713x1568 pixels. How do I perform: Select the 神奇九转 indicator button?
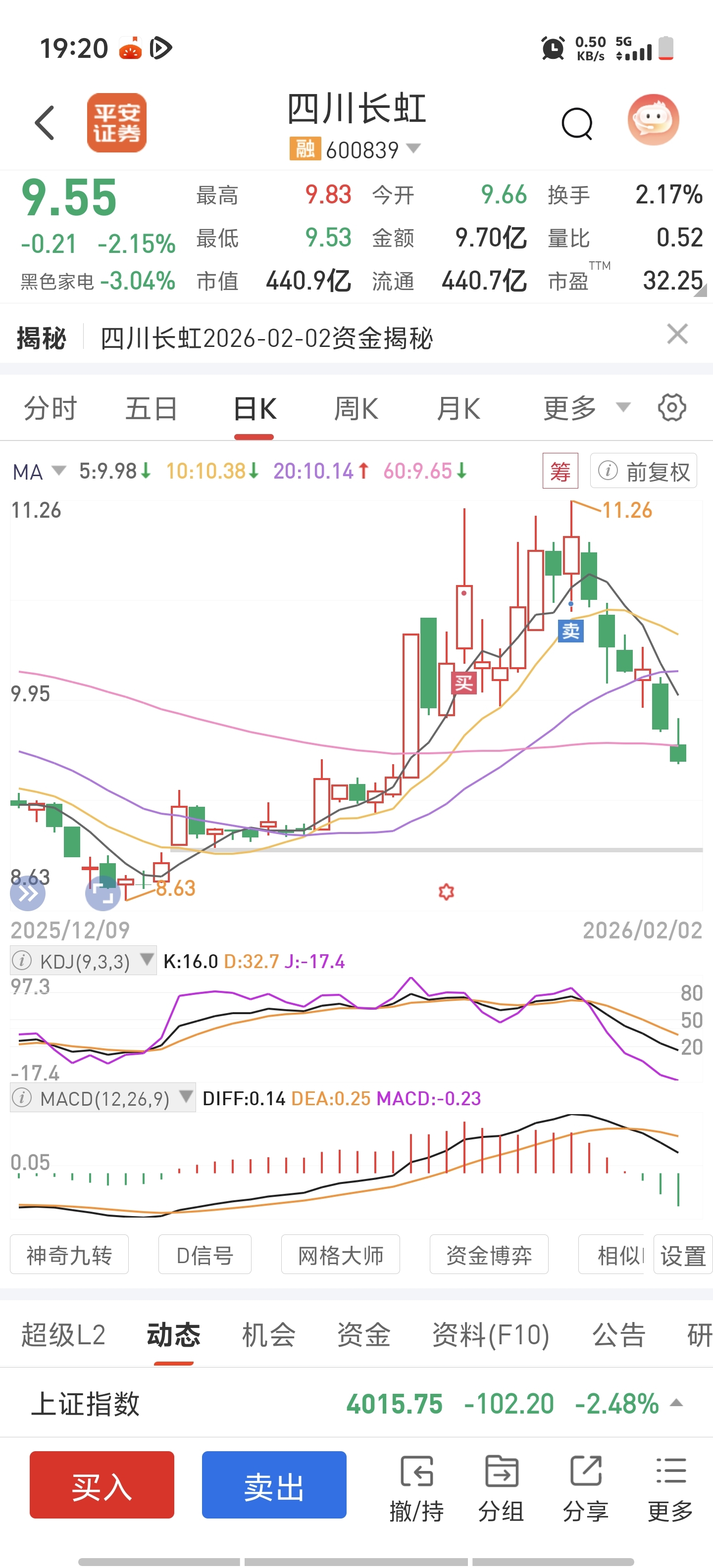click(69, 1255)
